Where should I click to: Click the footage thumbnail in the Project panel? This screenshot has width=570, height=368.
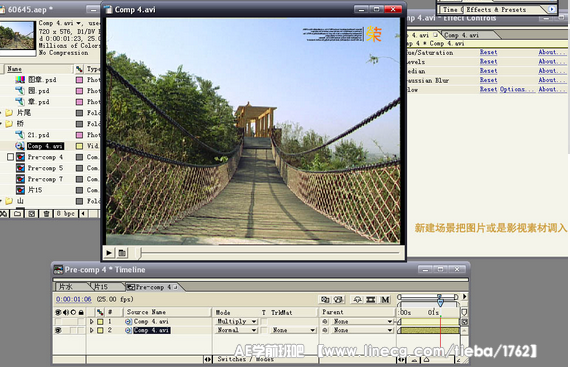[17, 35]
